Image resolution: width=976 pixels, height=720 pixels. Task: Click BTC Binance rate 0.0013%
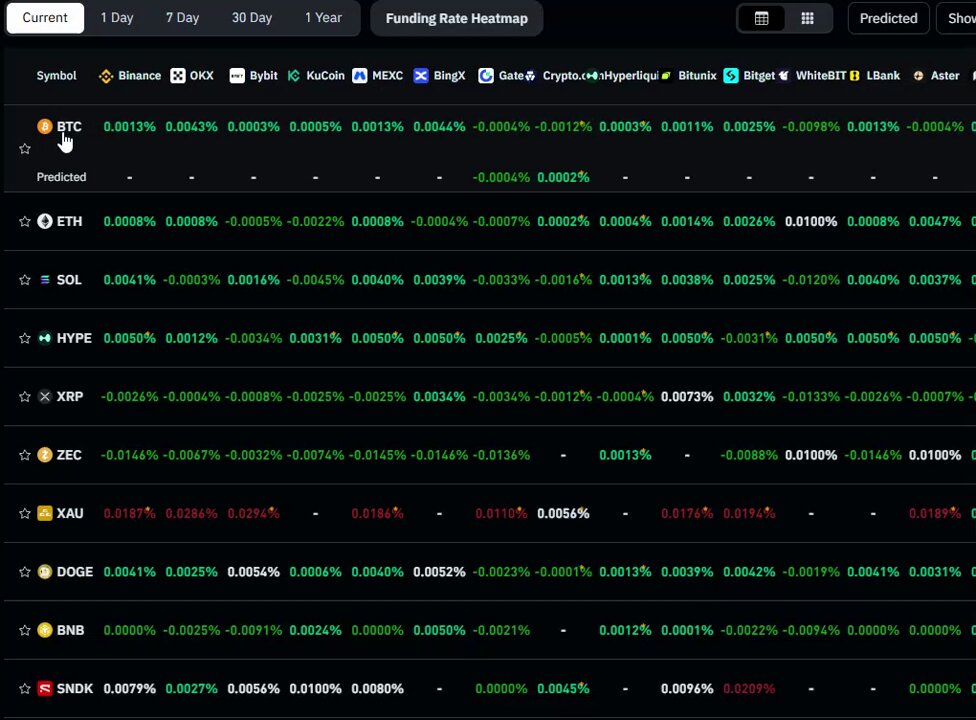click(x=129, y=127)
